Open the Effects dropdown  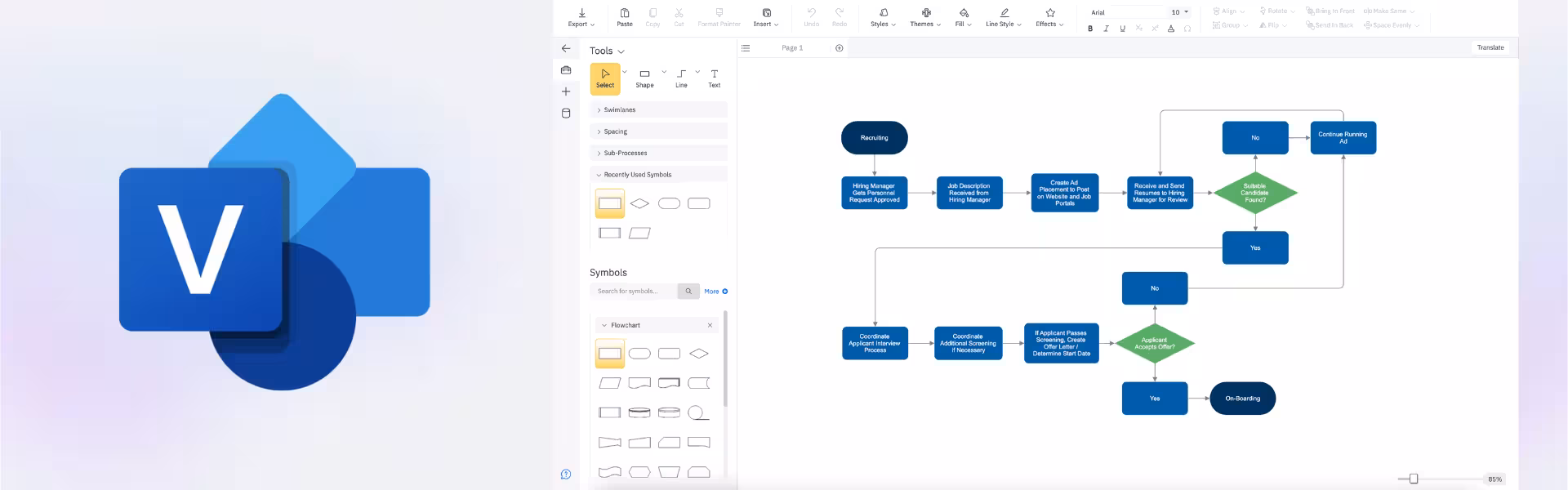1049,17
